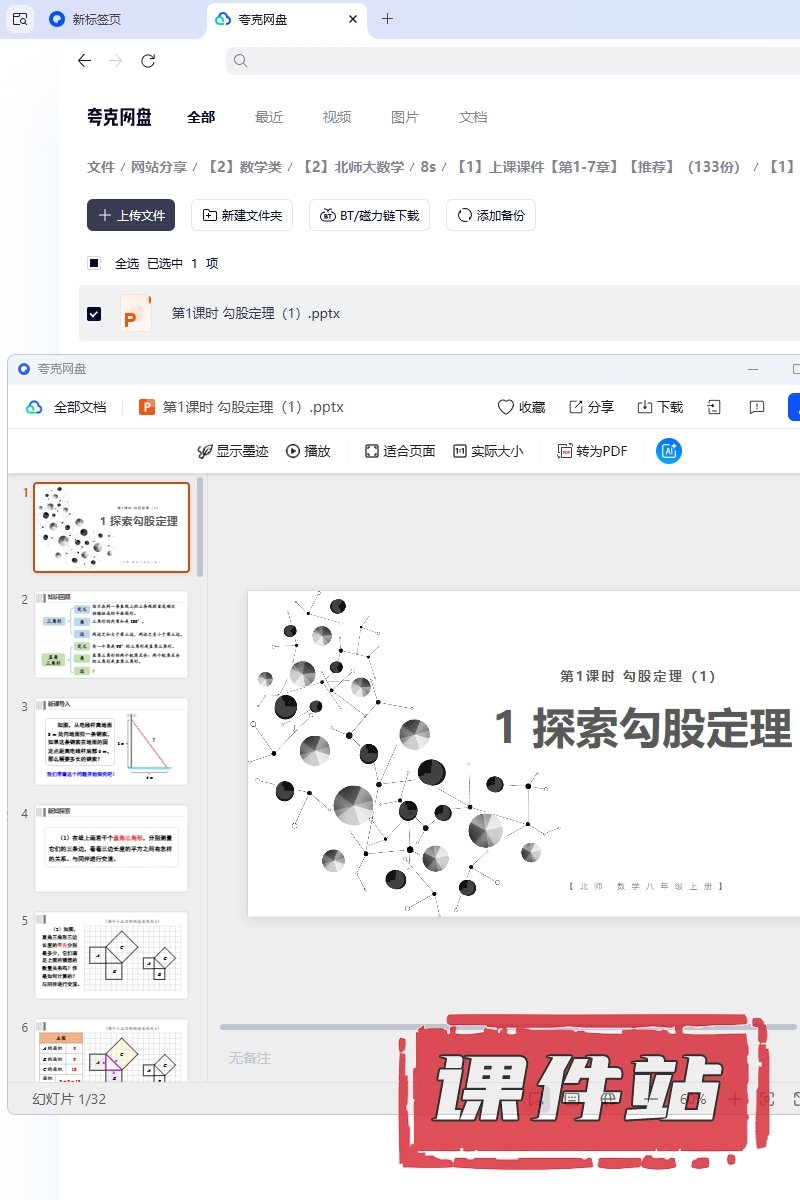The height and width of the screenshot is (1200, 800).
Task: Click the 上传文件 upload button
Action: pyautogui.click(x=131, y=215)
